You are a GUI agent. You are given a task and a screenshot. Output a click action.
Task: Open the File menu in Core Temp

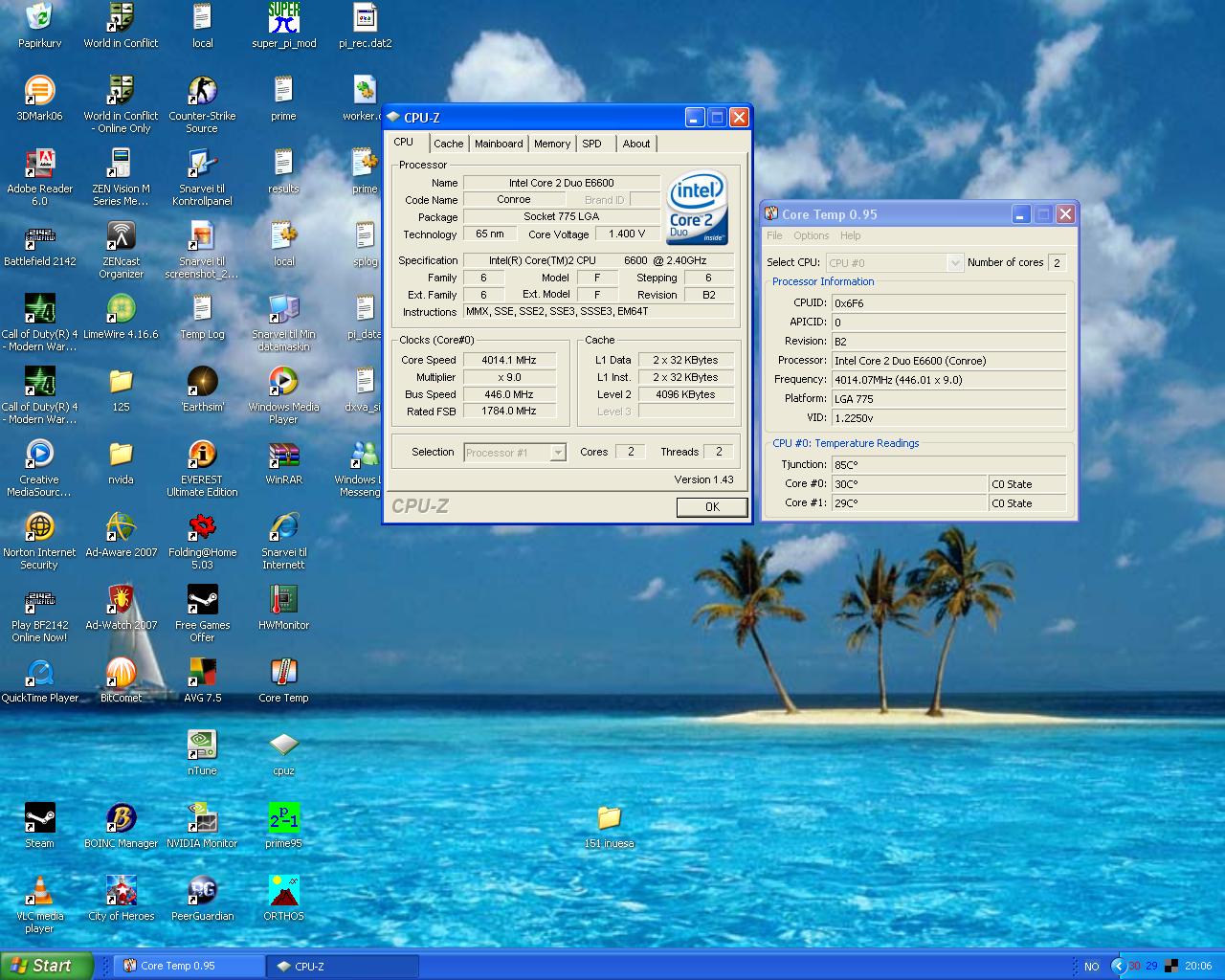coord(774,235)
